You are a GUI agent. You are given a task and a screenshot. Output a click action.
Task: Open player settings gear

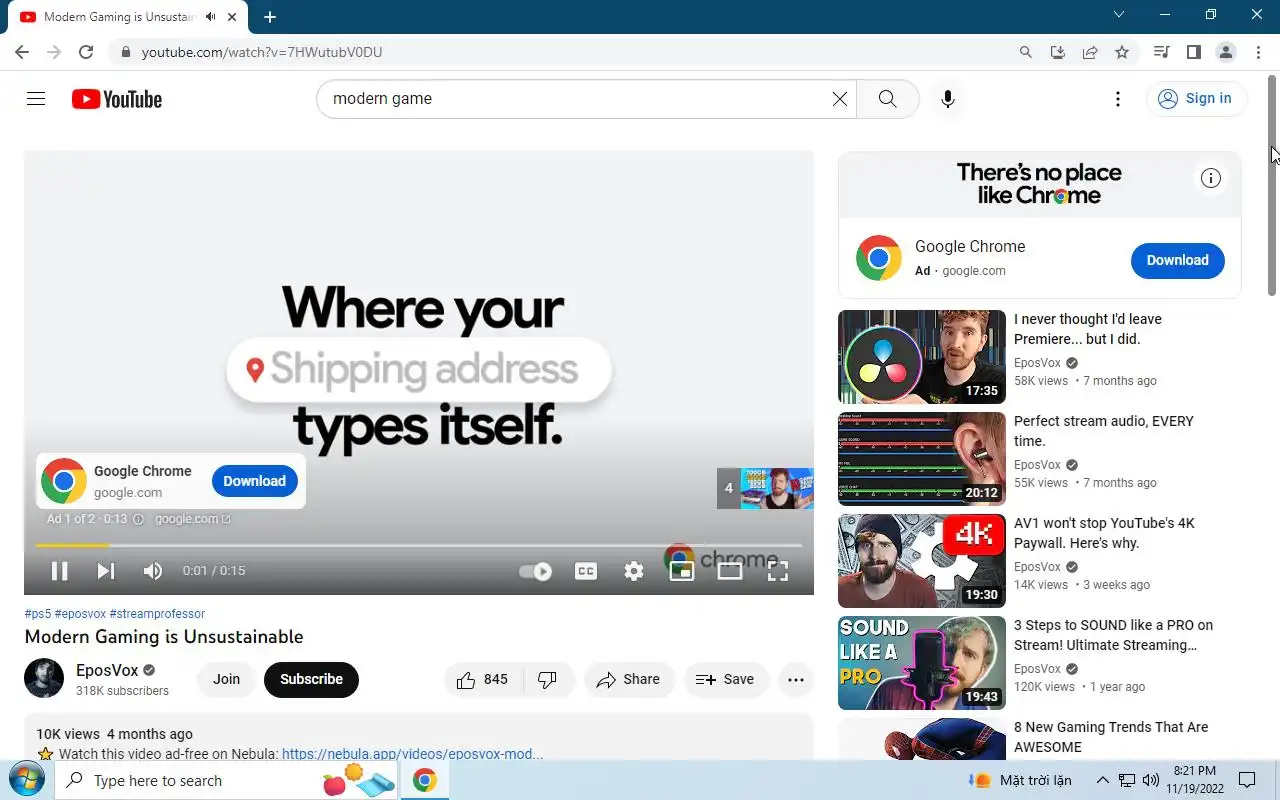(634, 571)
